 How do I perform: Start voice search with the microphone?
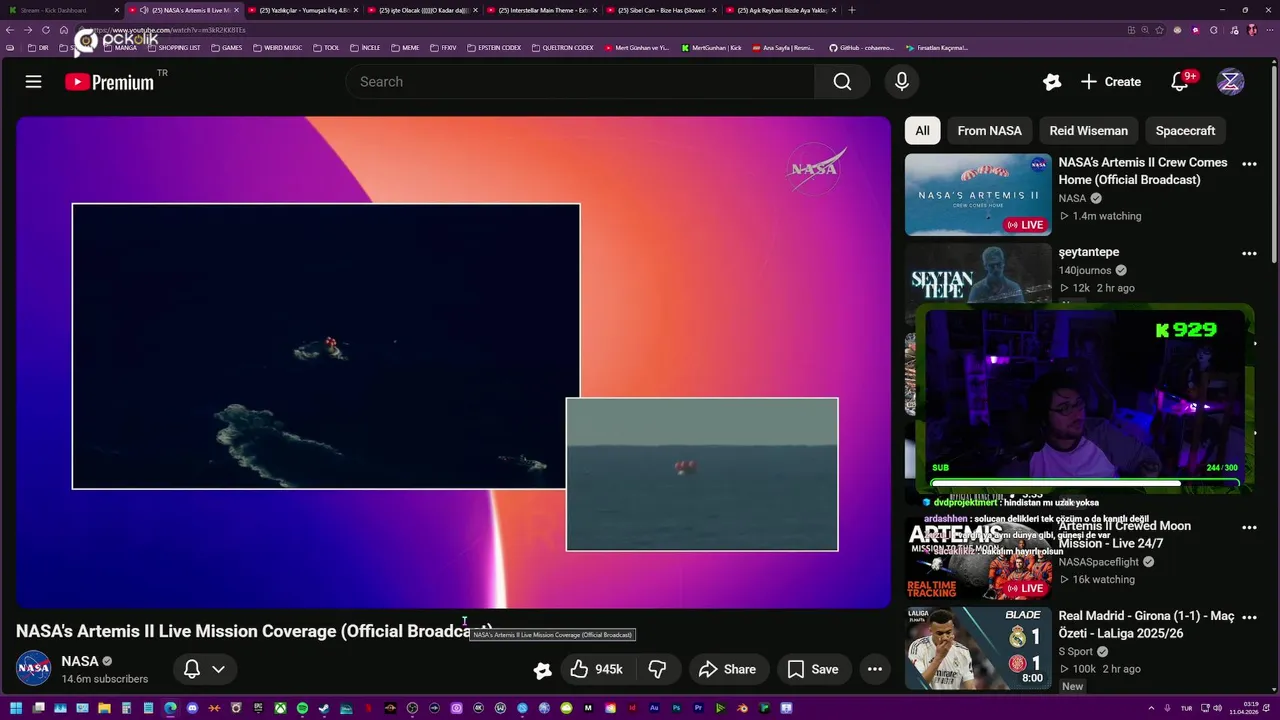901,82
